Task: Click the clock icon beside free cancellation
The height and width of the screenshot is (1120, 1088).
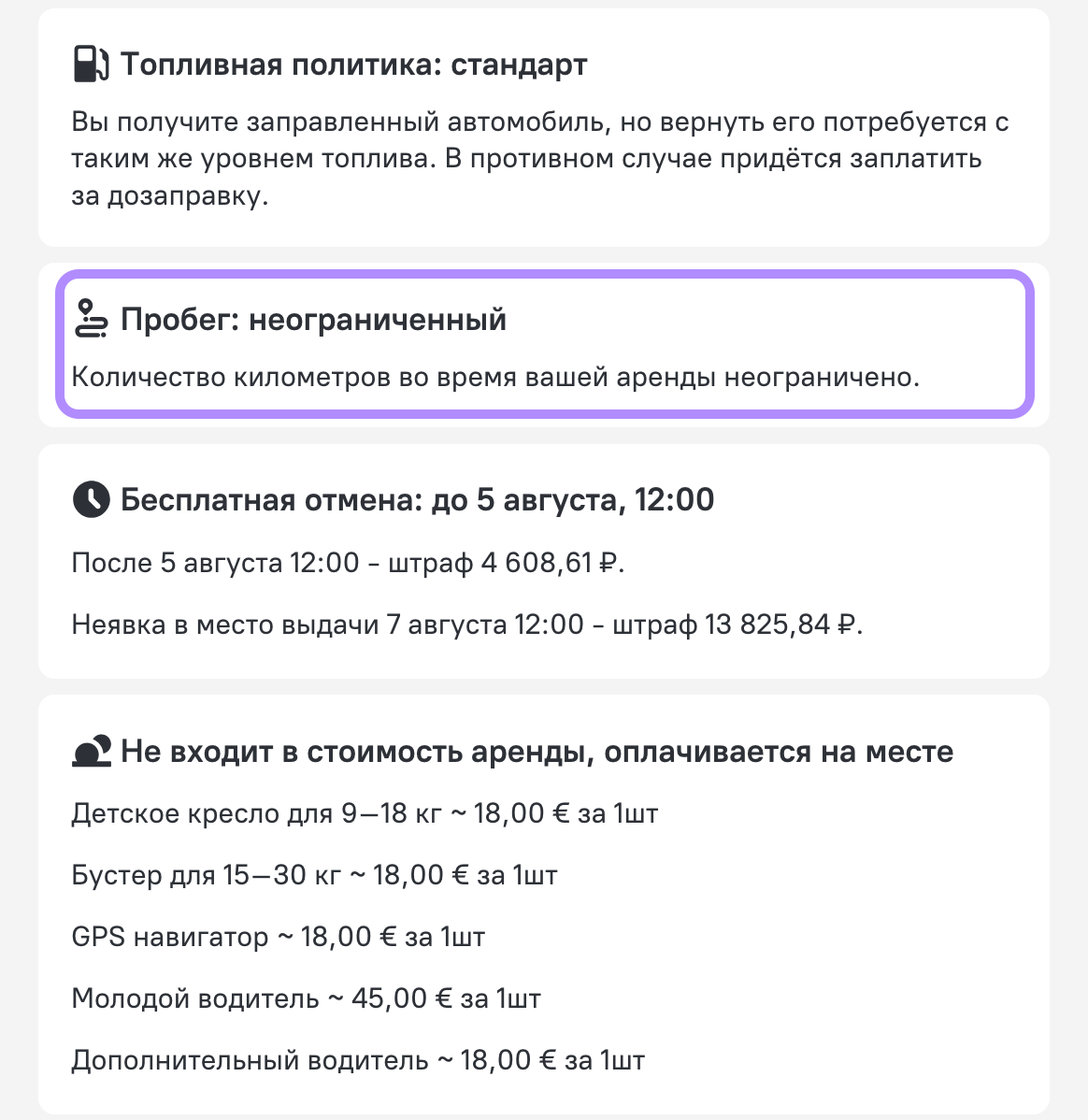Action: pyautogui.click(x=91, y=499)
